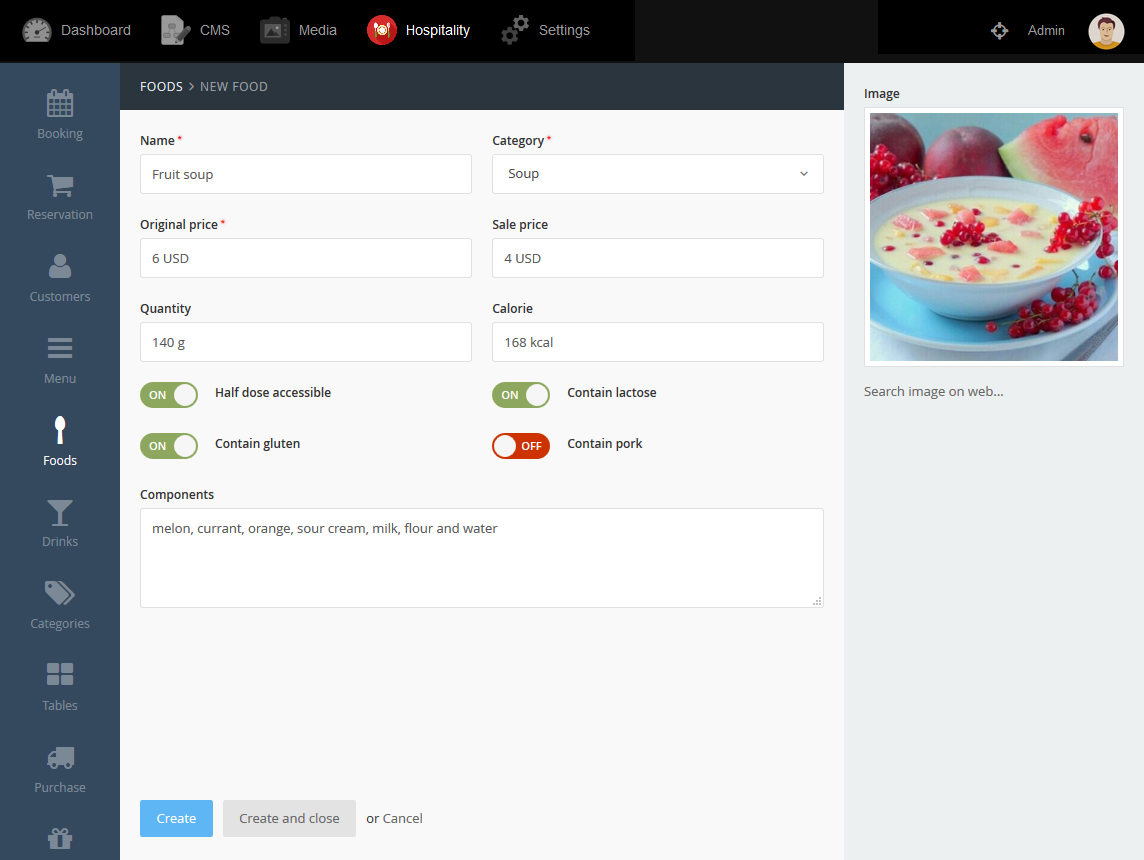This screenshot has height=860, width=1144.
Task: Click the Components textarea resize grip
Action: [817, 601]
